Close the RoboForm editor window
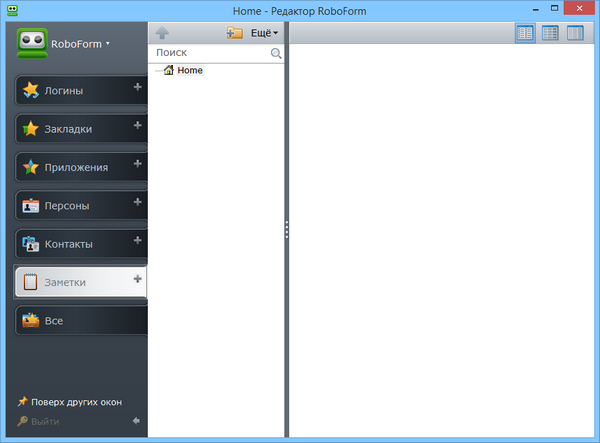The image size is (600, 443). (x=579, y=8)
